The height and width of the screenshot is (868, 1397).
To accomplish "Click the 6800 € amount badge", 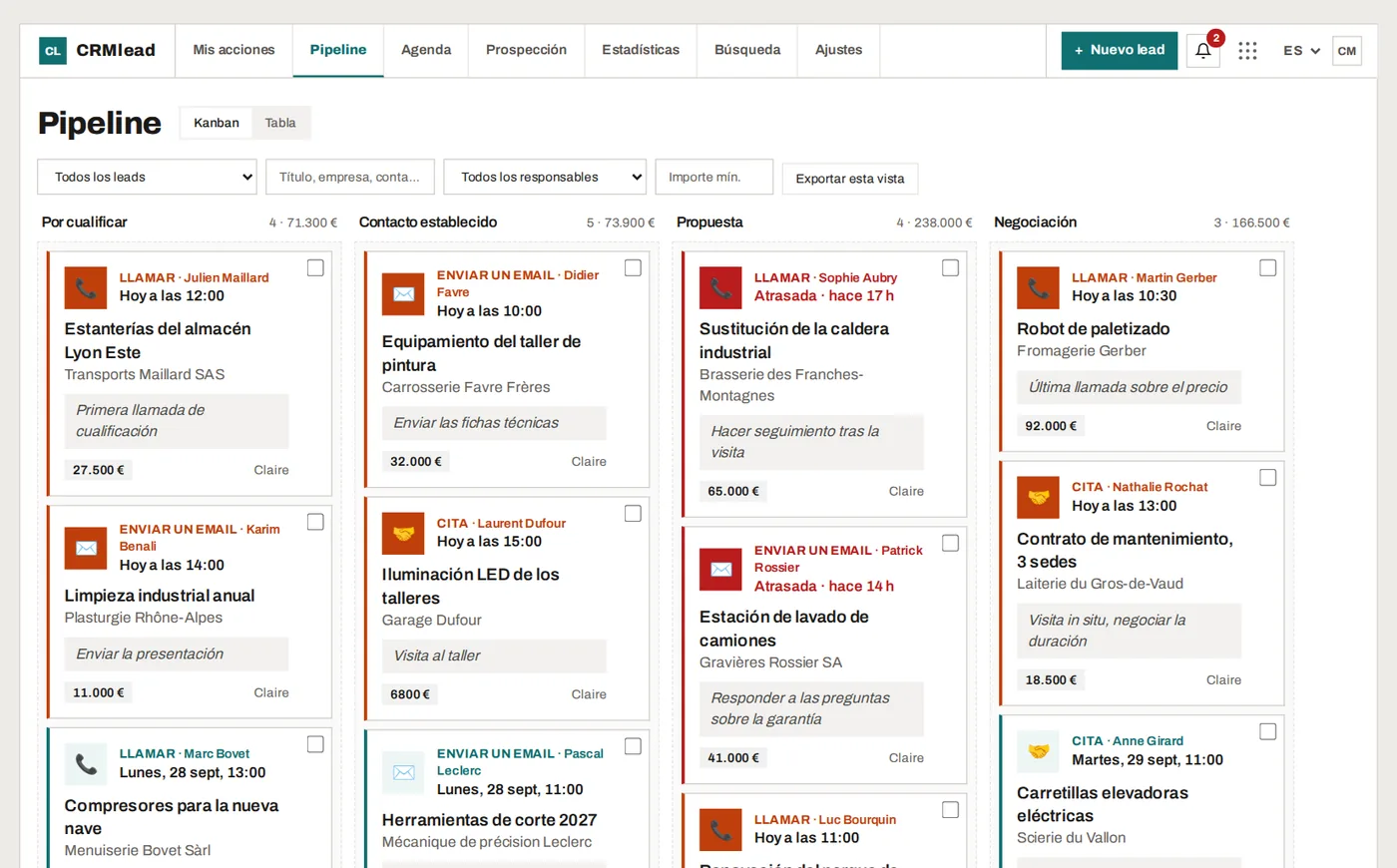I will tap(410, 694).
